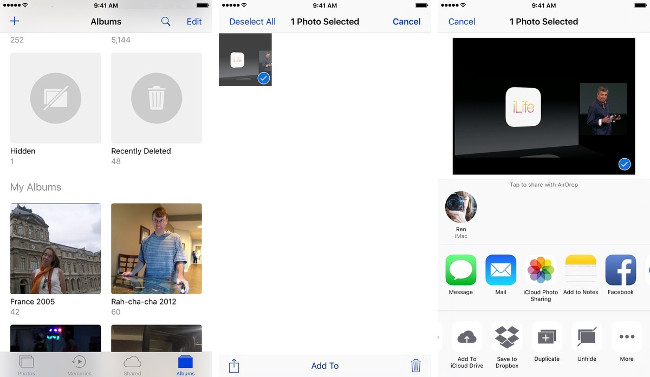The width and height of the screenshot is (650, 377).
Task: Tap Deselect All
Action: coord(252,22)
